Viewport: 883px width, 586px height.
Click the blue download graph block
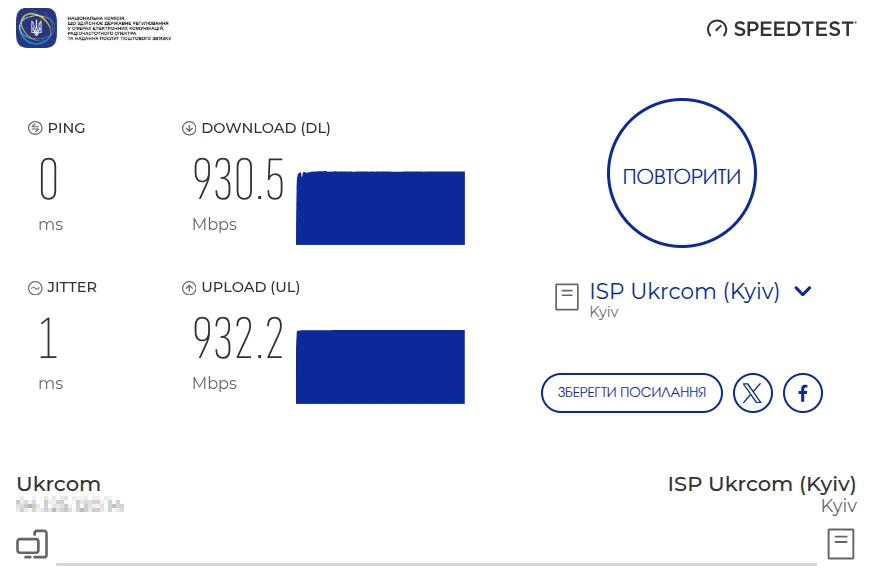coord(380,208)
